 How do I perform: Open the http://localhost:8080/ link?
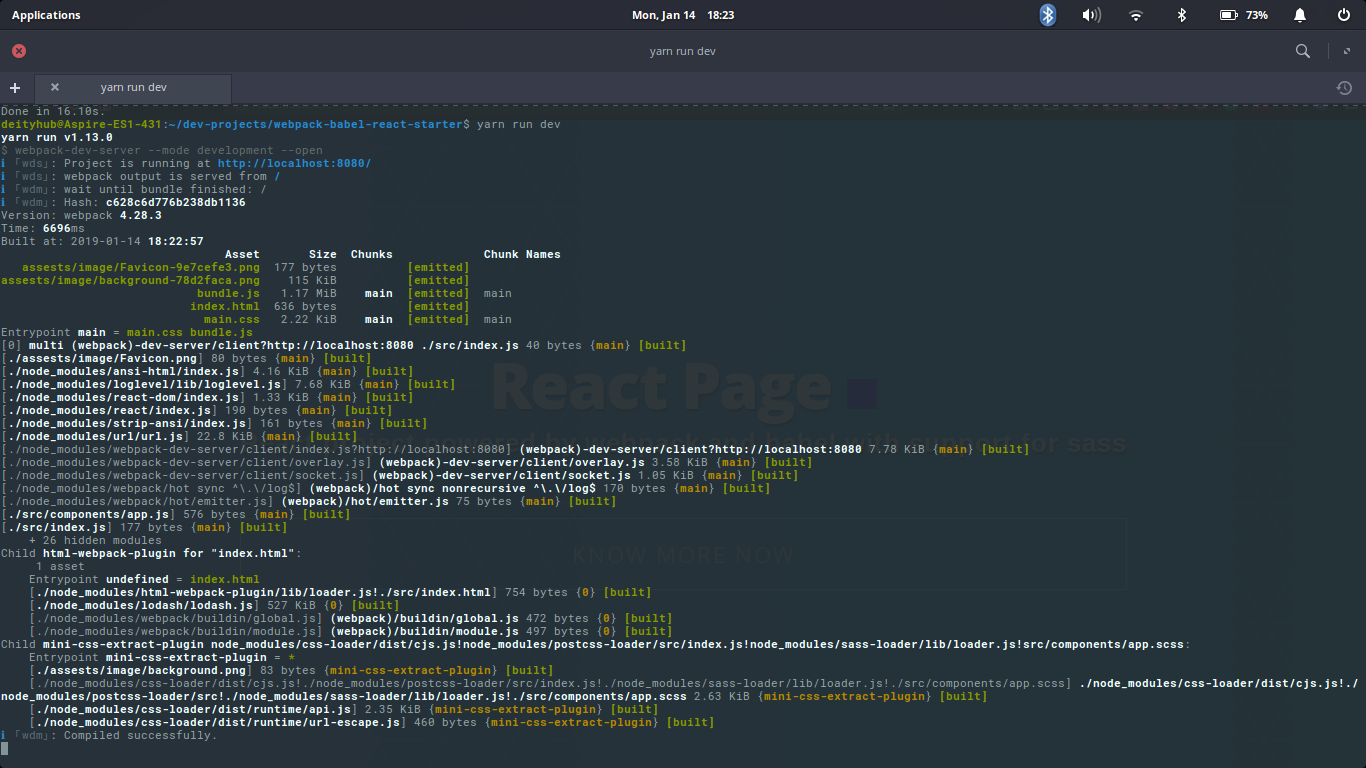294,163
